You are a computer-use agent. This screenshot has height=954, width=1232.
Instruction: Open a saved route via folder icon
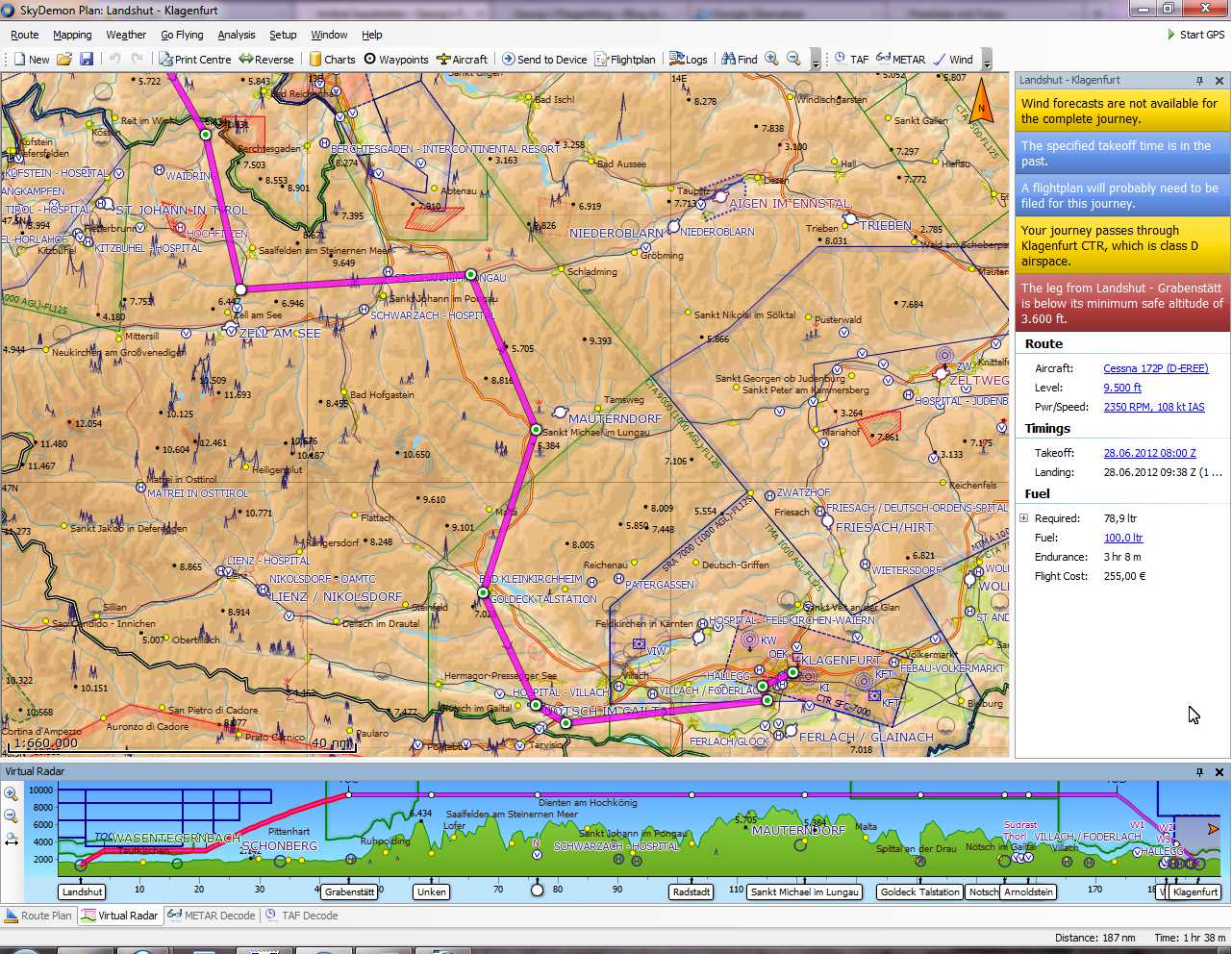(x=64, y=60)
